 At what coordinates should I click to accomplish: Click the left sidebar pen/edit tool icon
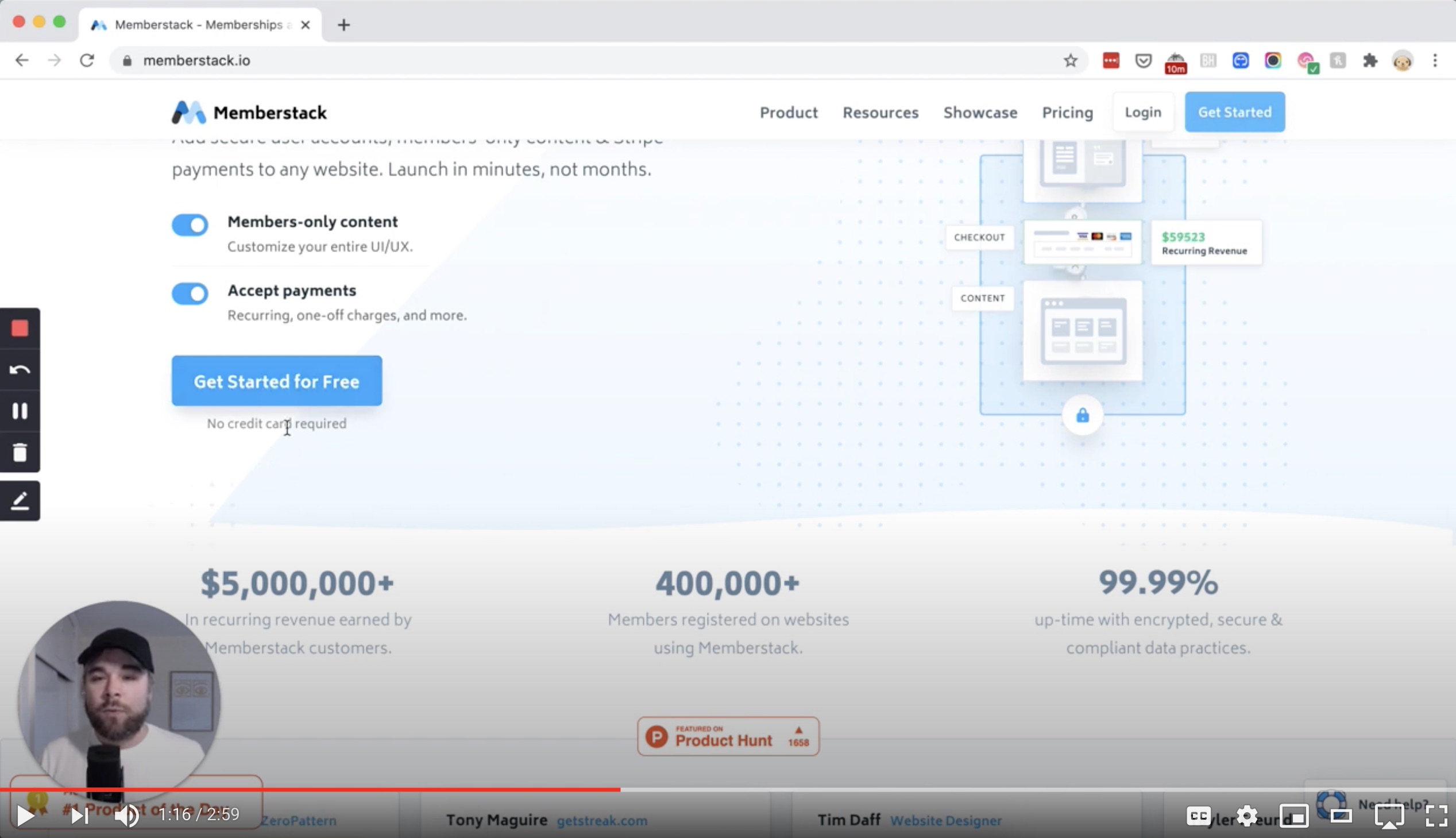pyautogui.click(x=20, y=500)
